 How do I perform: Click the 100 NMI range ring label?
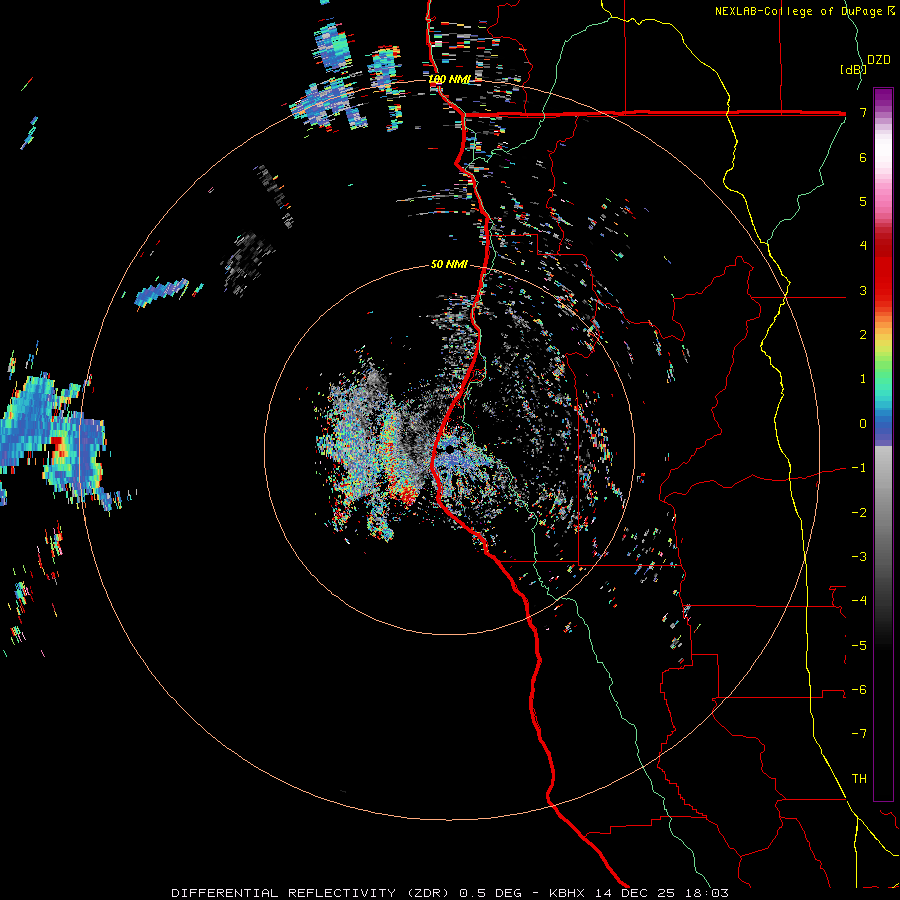(x=449, y=79)
